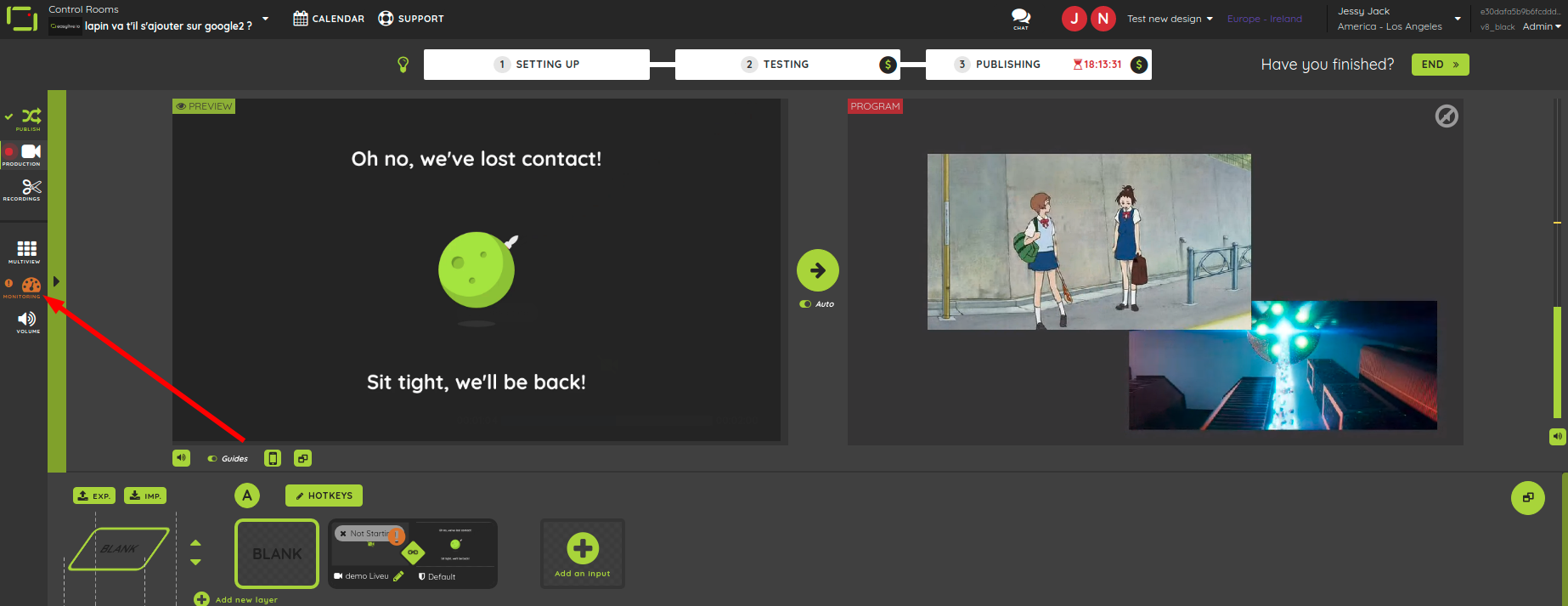The image size is (1568, 606).
Task: Click the overlapping-windows icon below preview
Action: point(302,458)
